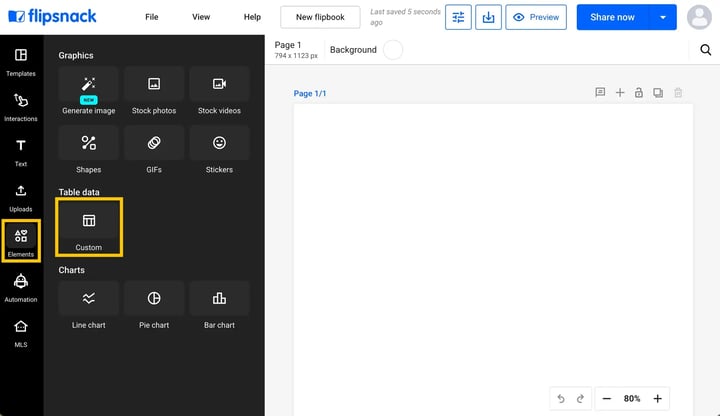Screen dimensions: 720x416
Task: Open the MLS sidebar panel
Action: click(x=21, y=333)
